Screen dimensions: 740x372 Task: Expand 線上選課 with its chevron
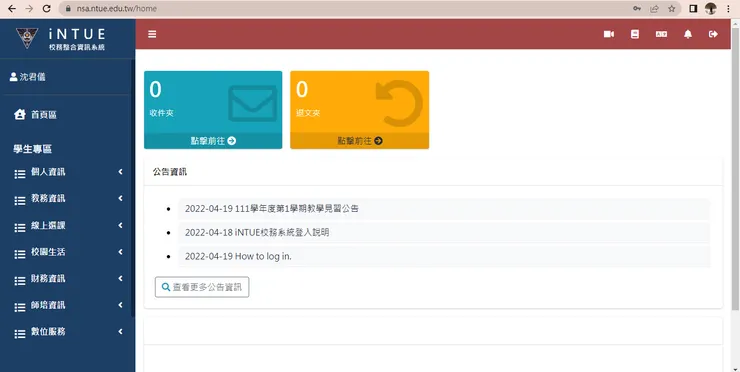pyautogui.click(x=120, y=226)
